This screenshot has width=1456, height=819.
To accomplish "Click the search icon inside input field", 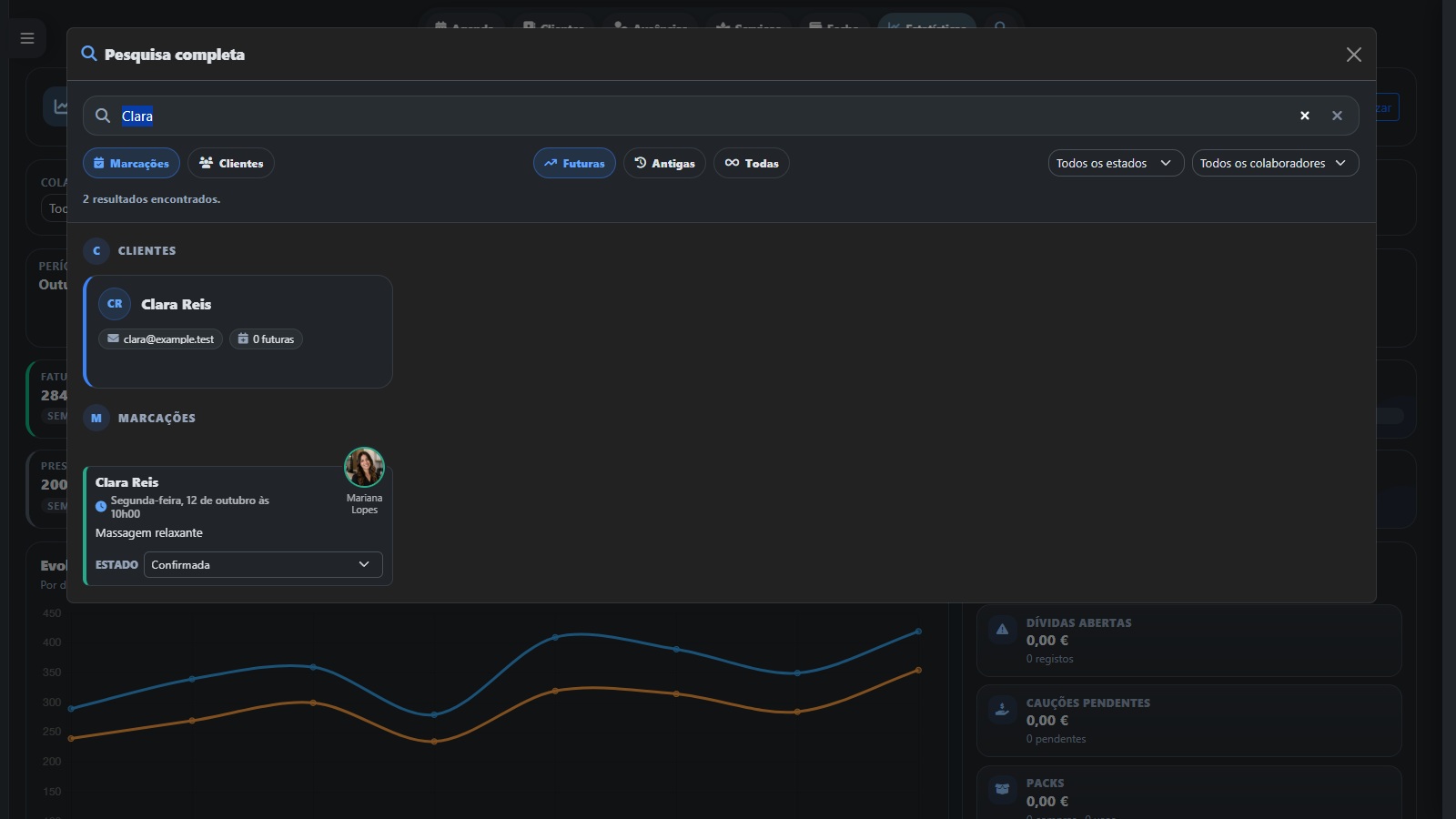I will (x=103, y=116).
